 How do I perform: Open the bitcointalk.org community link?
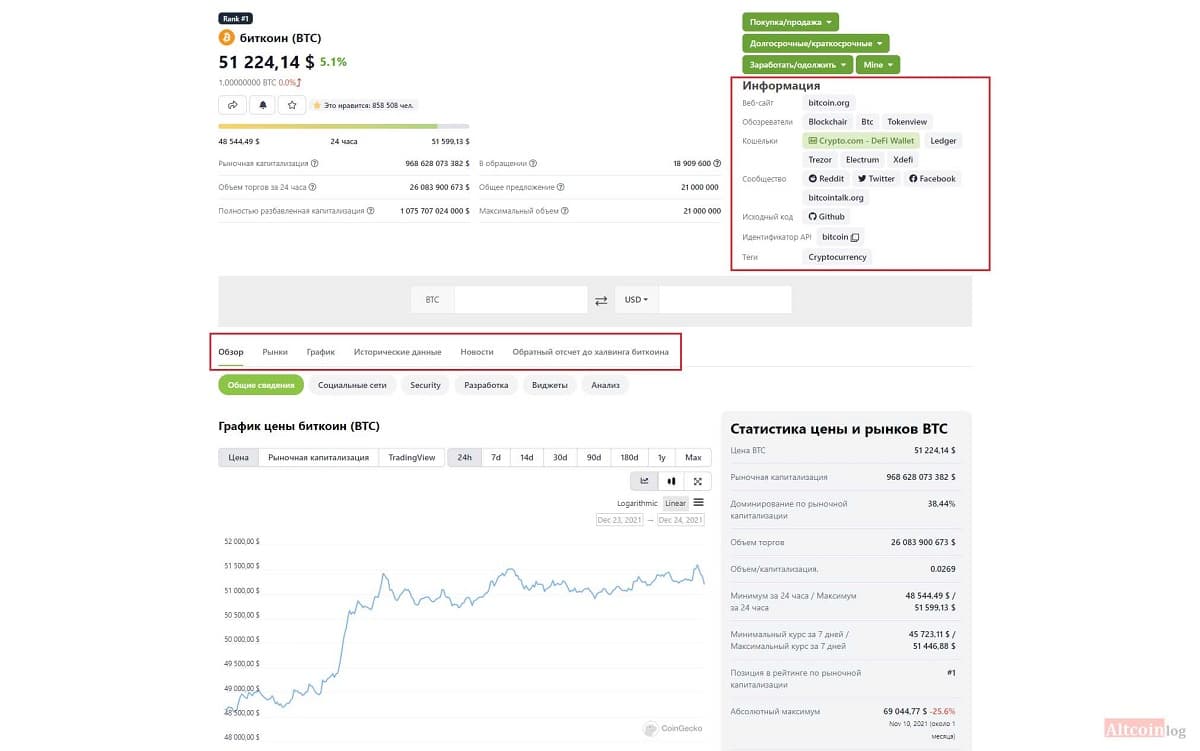click(x=836, y=198)
